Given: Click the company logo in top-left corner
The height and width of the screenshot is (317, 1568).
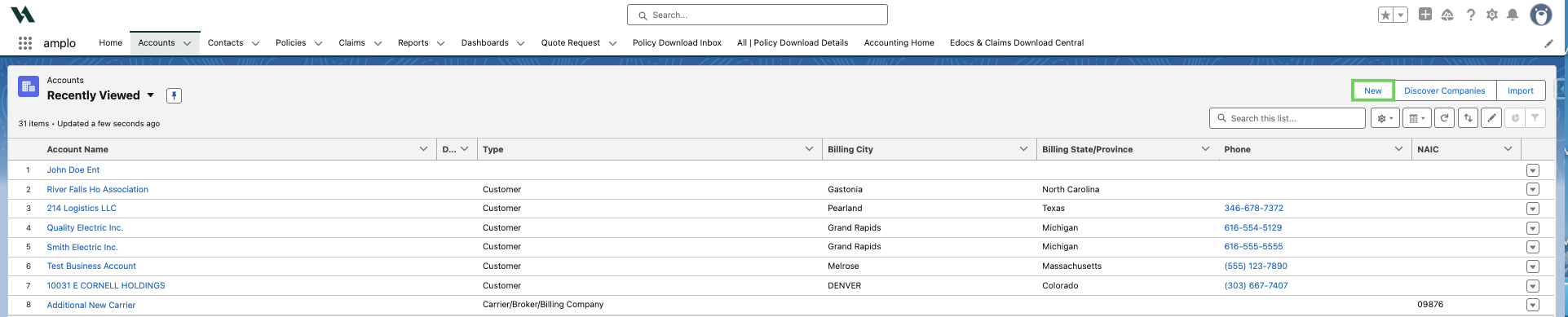Looking at the screenshot, I should pos(23,15).
